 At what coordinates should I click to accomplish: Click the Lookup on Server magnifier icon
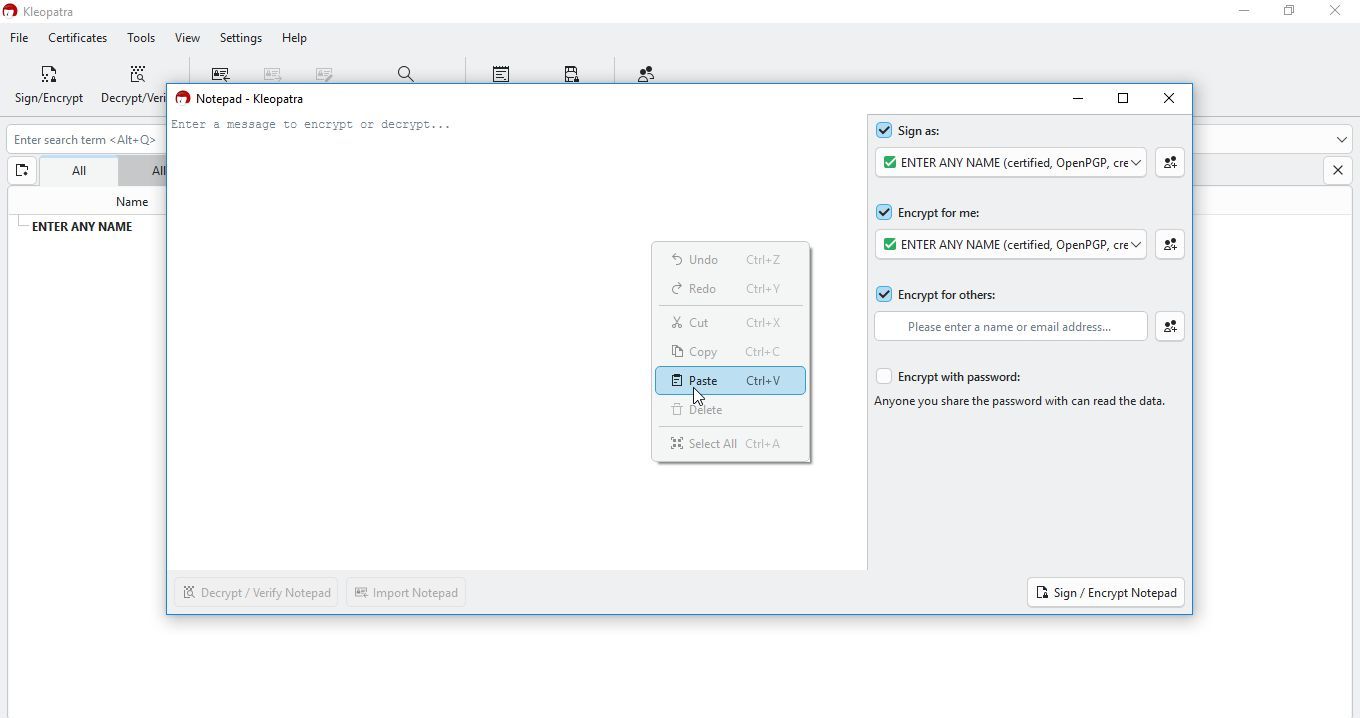(x=406, y=74)
